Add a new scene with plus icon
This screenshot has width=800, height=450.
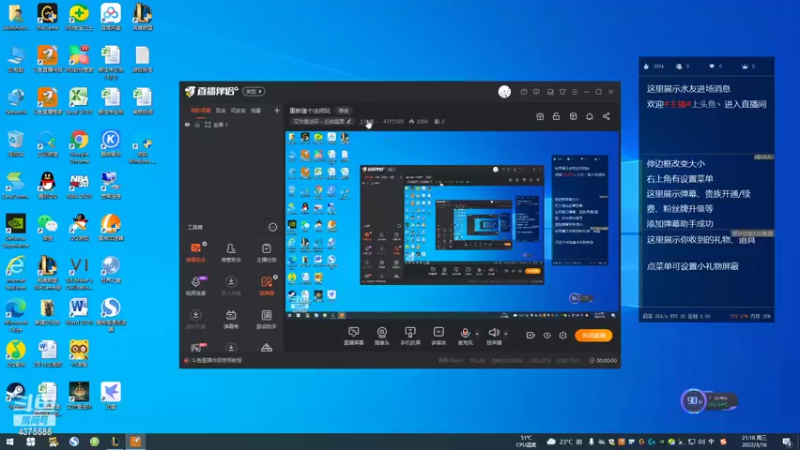[x=277, y=110]
